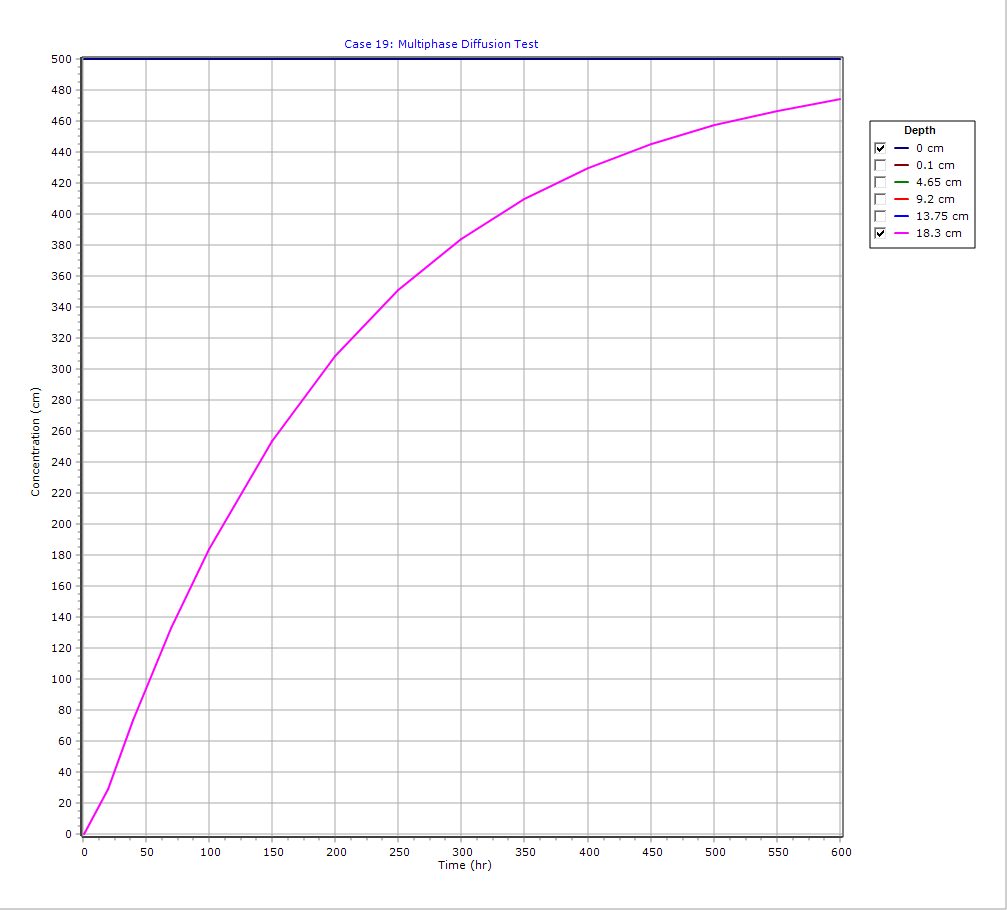
Task: Enable the 0.1 cm depth series checkbox
Action: point(880,165)
